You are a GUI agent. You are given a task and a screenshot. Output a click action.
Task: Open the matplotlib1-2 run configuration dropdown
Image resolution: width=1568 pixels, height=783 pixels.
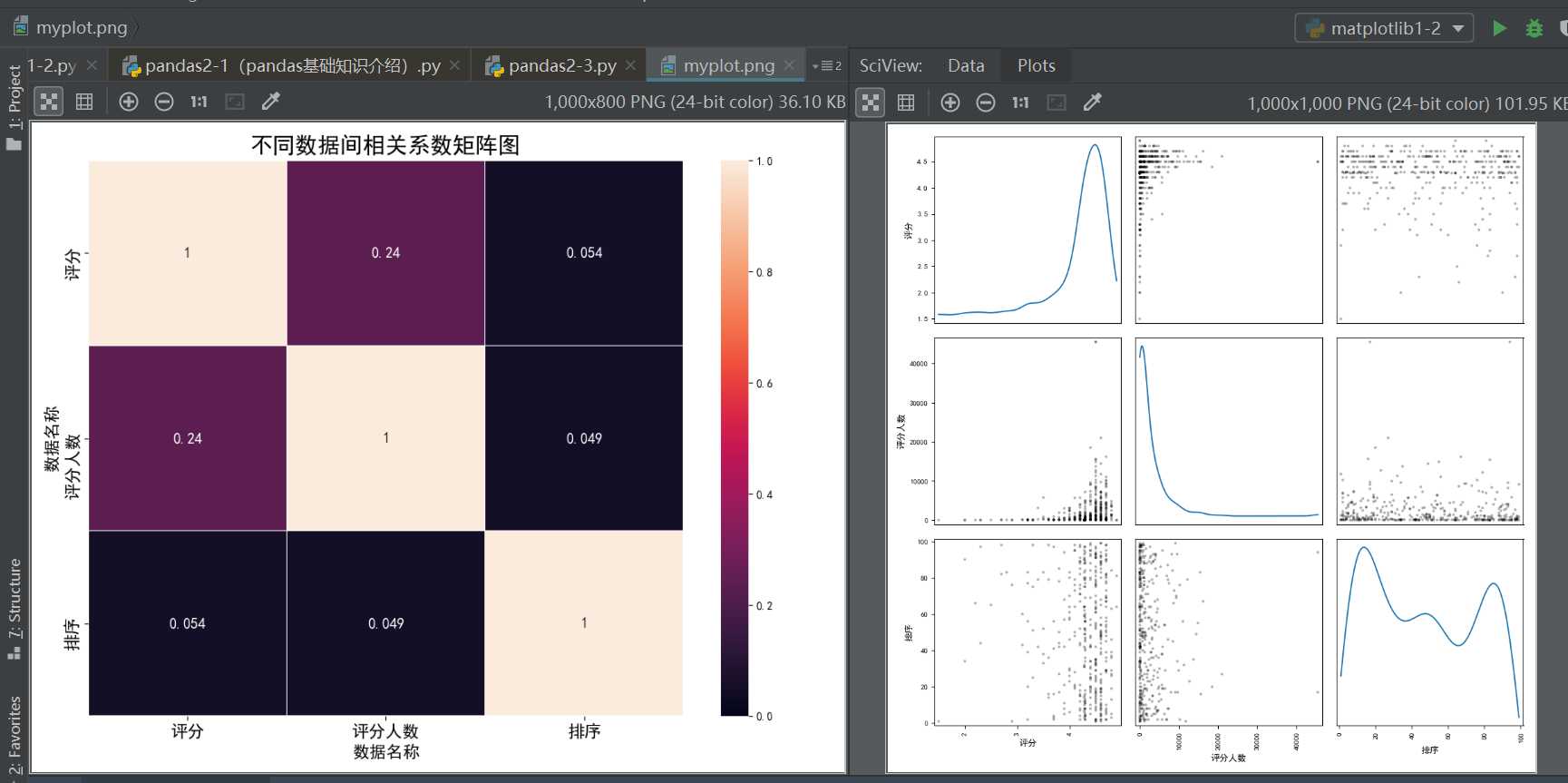[x=1384, y=28]
